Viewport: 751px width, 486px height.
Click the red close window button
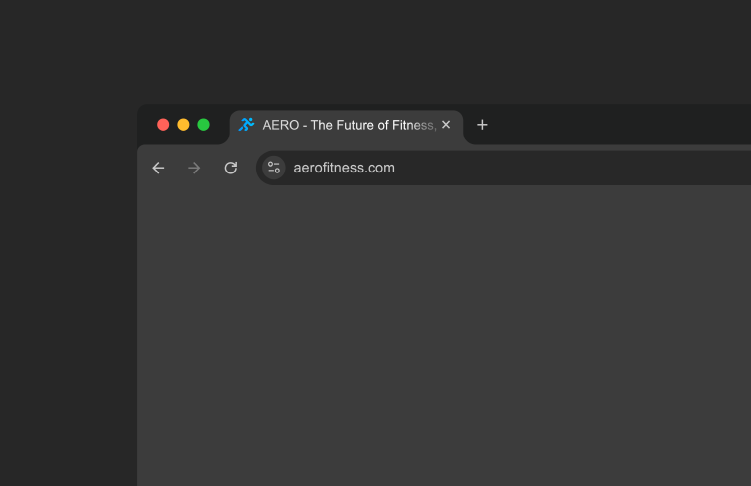tap(163, 125)
